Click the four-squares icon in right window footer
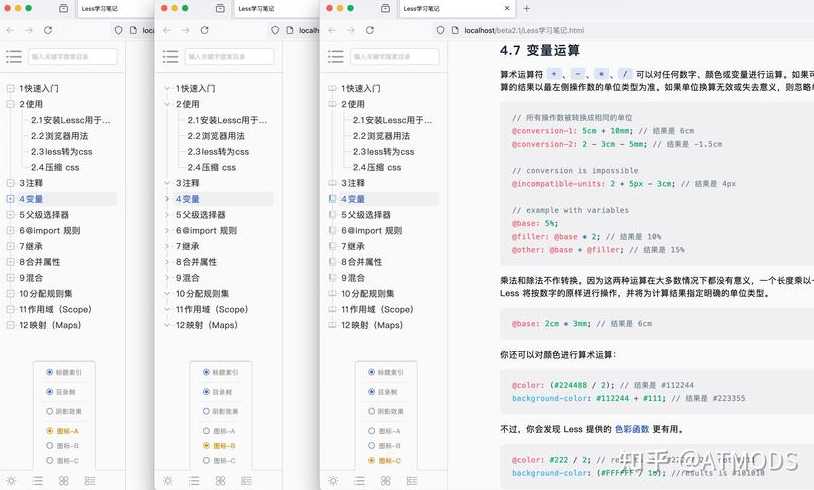The image size is (814, 490). (x=385, y=481)
